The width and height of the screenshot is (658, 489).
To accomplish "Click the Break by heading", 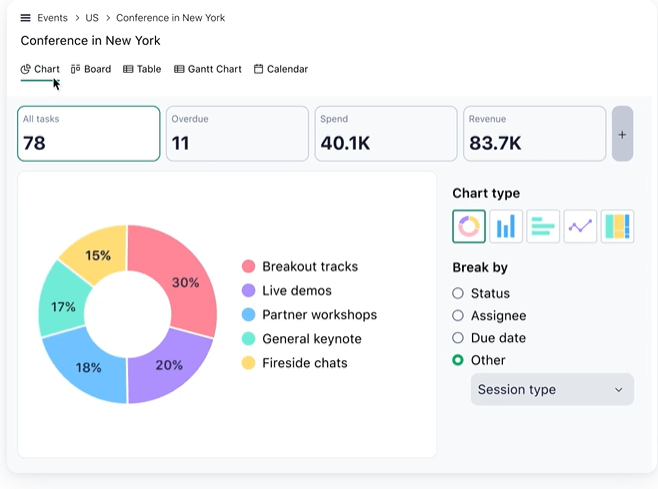I will point(480,267).
